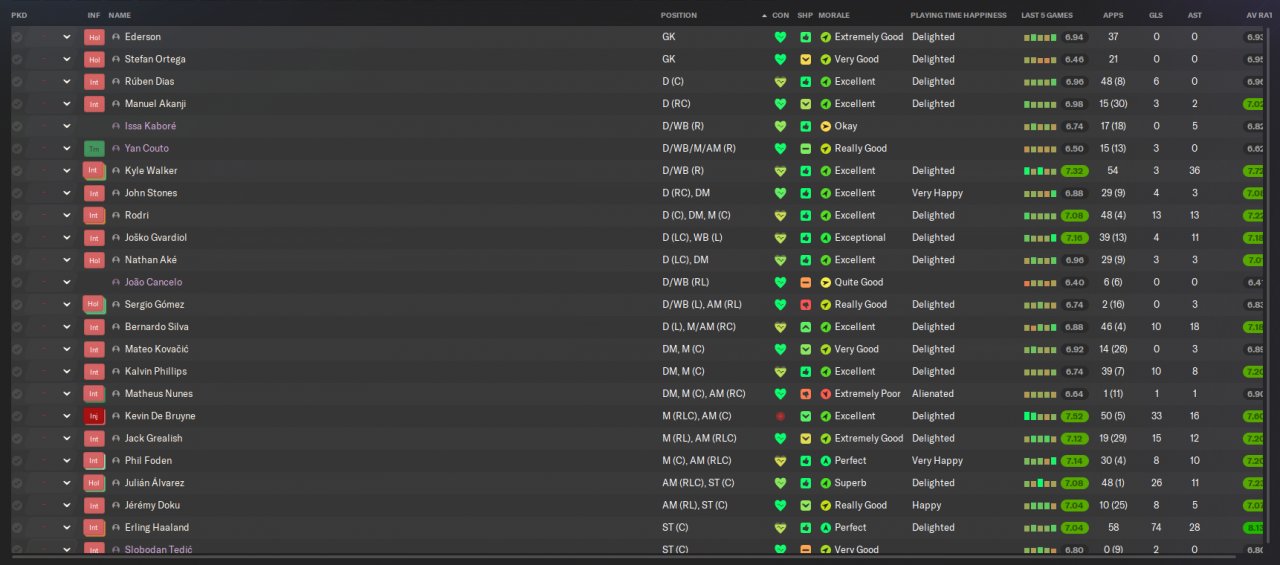Click Joško Gvardiol's Exceptional morale icon
This screenshot has width=1280, height=565.
825,238
